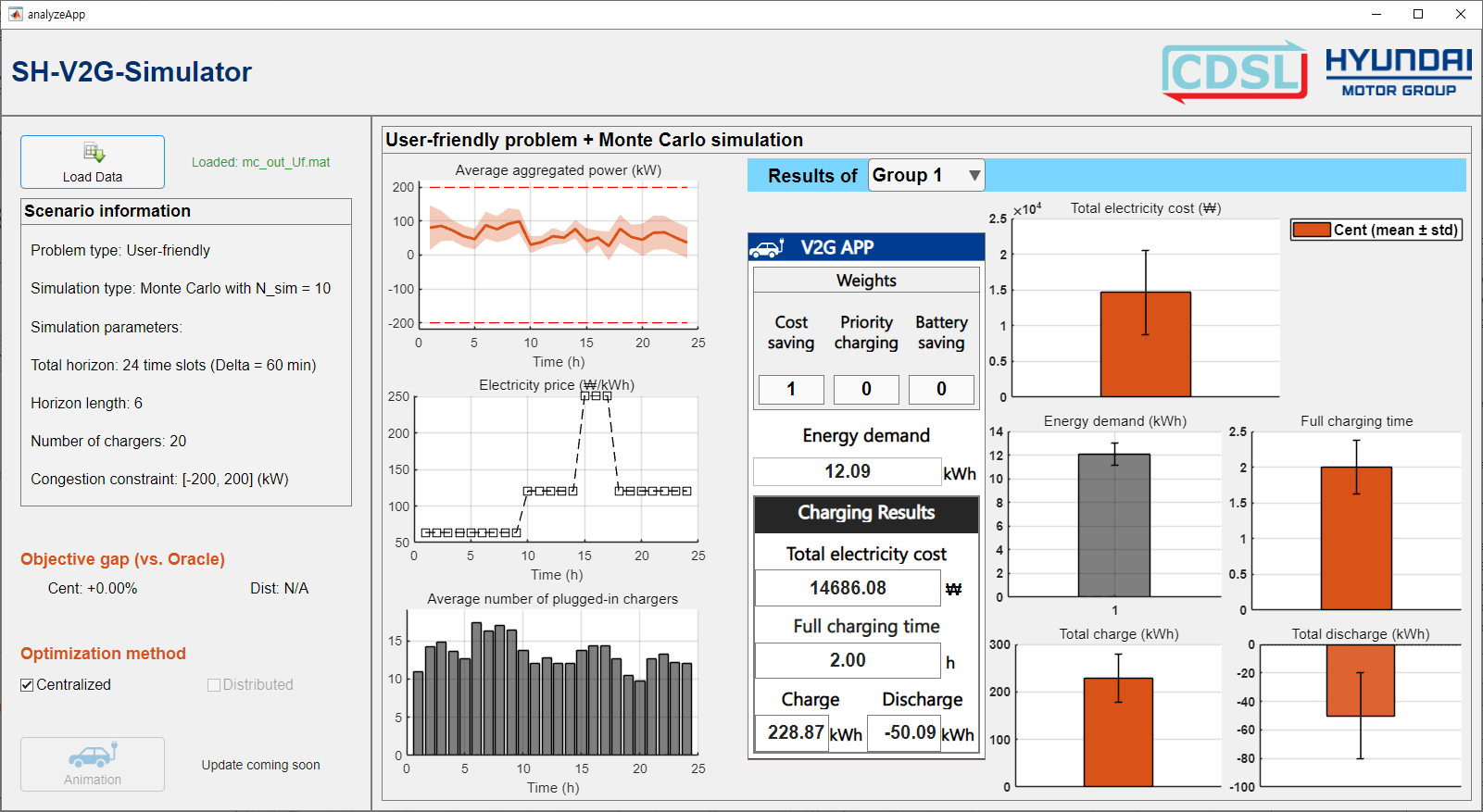The image size is (1483, 812).
Task: Click the V2G APP car icon
Action: pyautogui.click(x=767, y=248)
